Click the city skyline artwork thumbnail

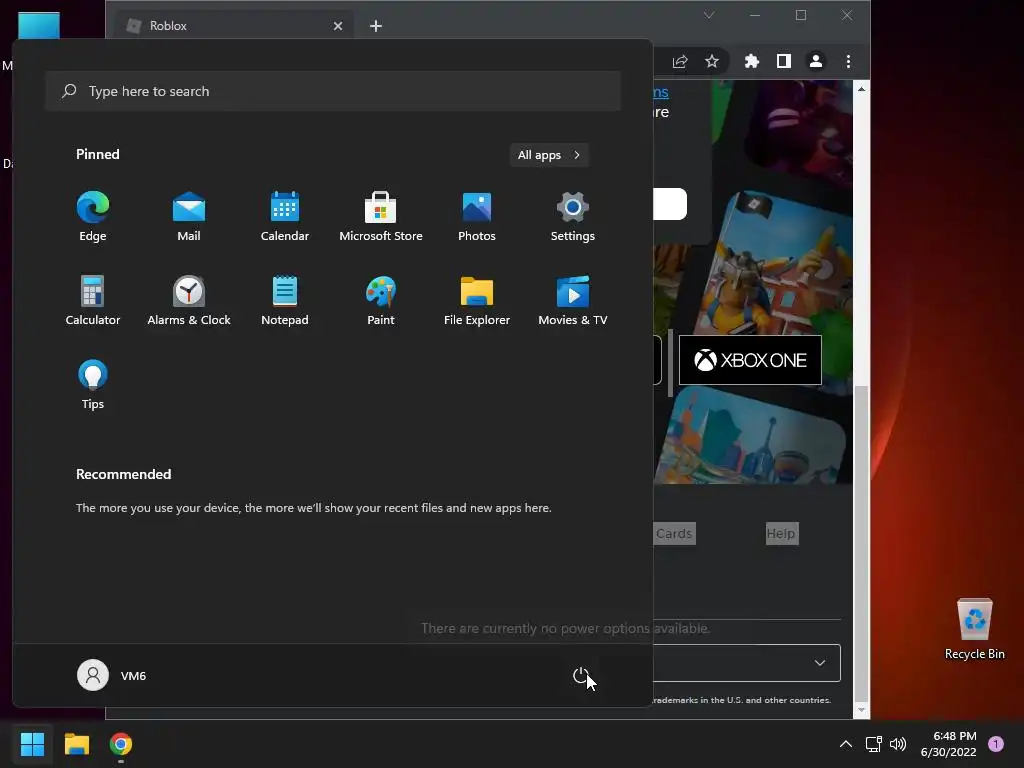pyautogui.click(x=752, y=436)
